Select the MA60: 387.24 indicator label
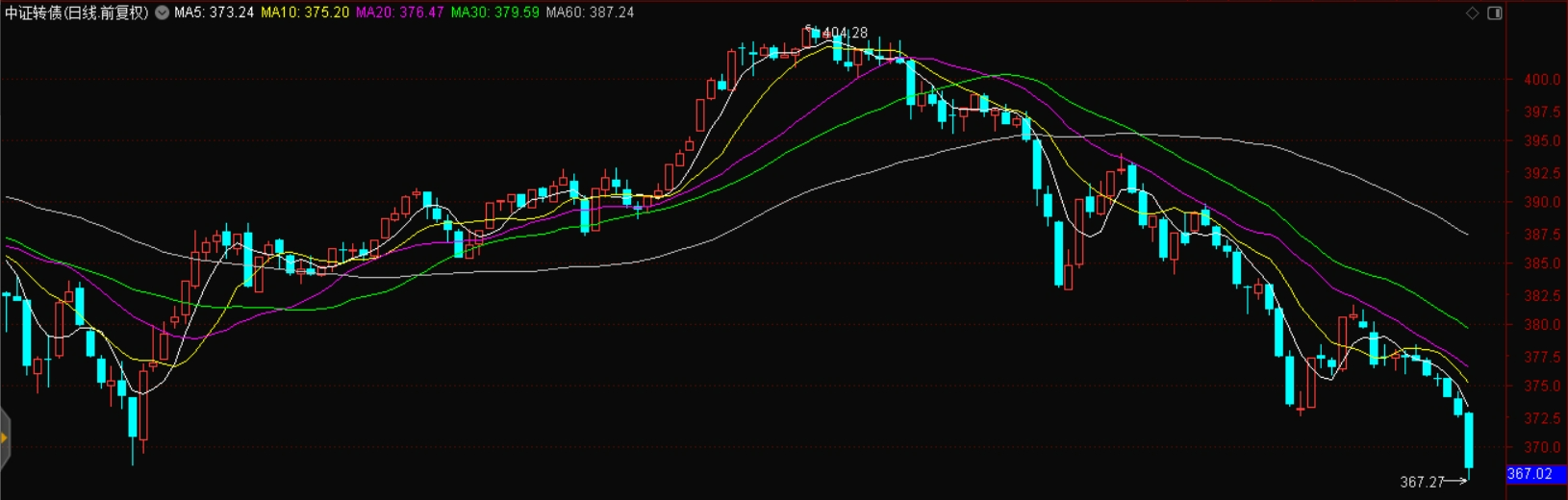 pyautogui.click(x=590, y=12)
